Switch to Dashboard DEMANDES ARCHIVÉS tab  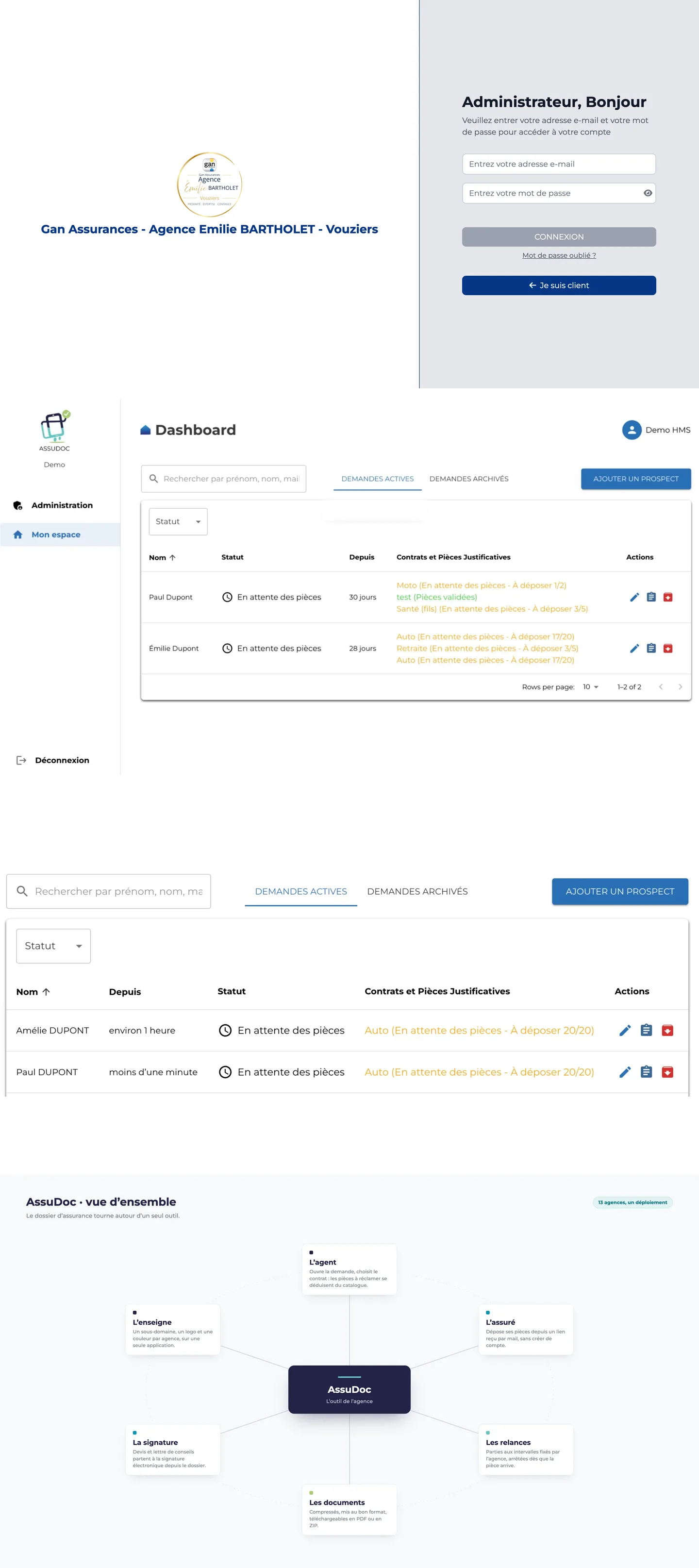tap(469, 479)
